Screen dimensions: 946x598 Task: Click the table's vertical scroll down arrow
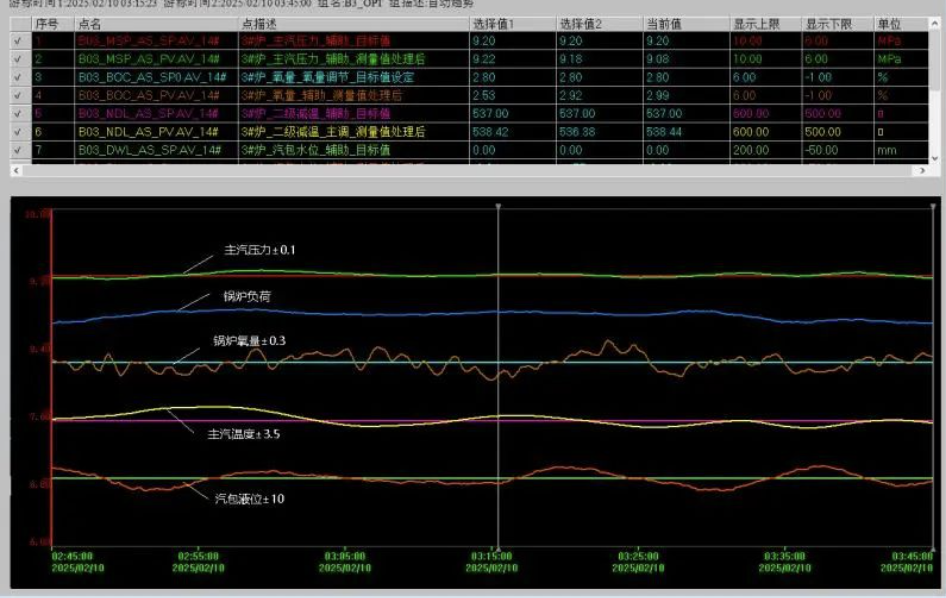(935, 159)
